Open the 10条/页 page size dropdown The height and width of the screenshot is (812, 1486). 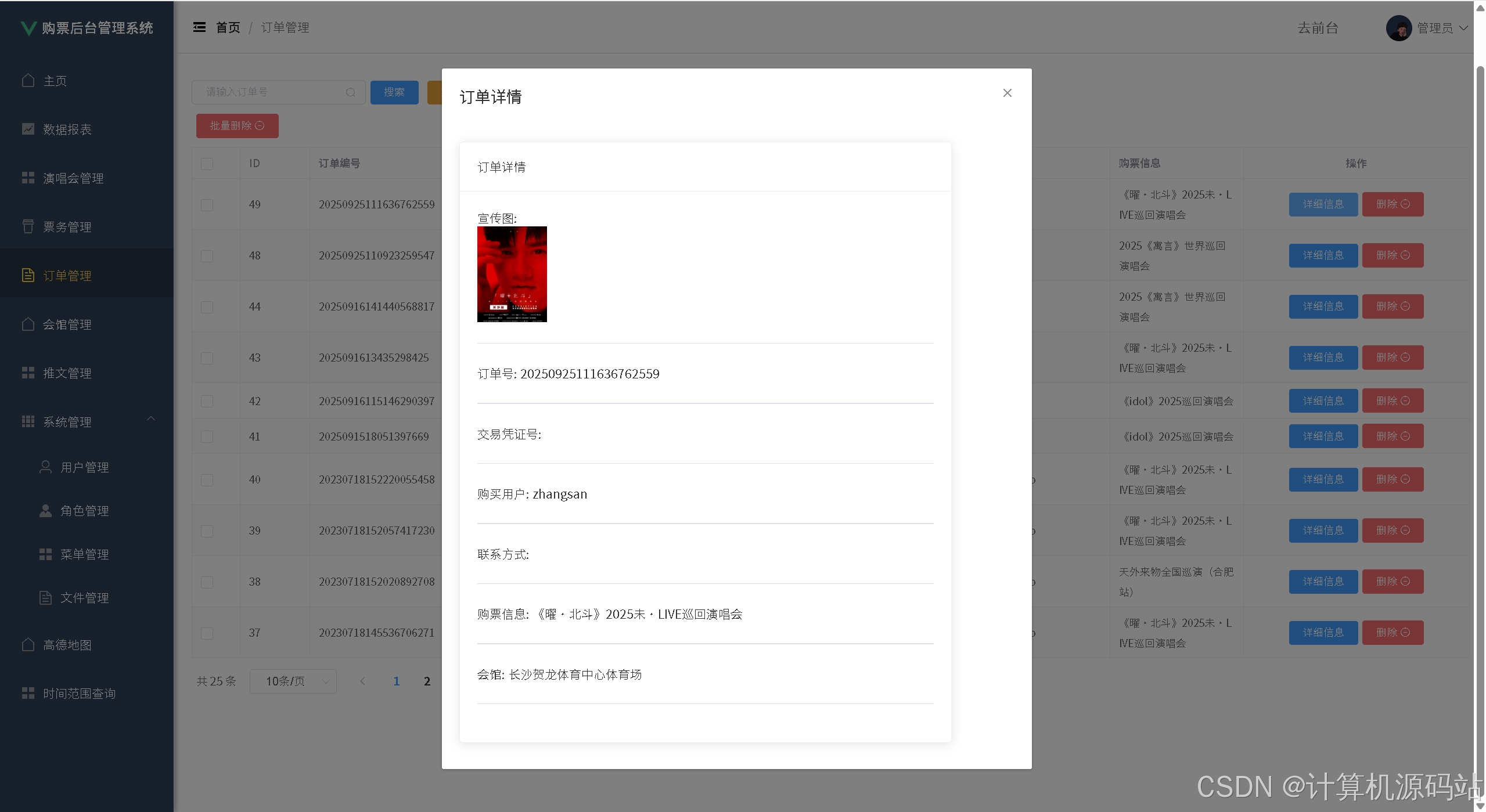[293, 681]
